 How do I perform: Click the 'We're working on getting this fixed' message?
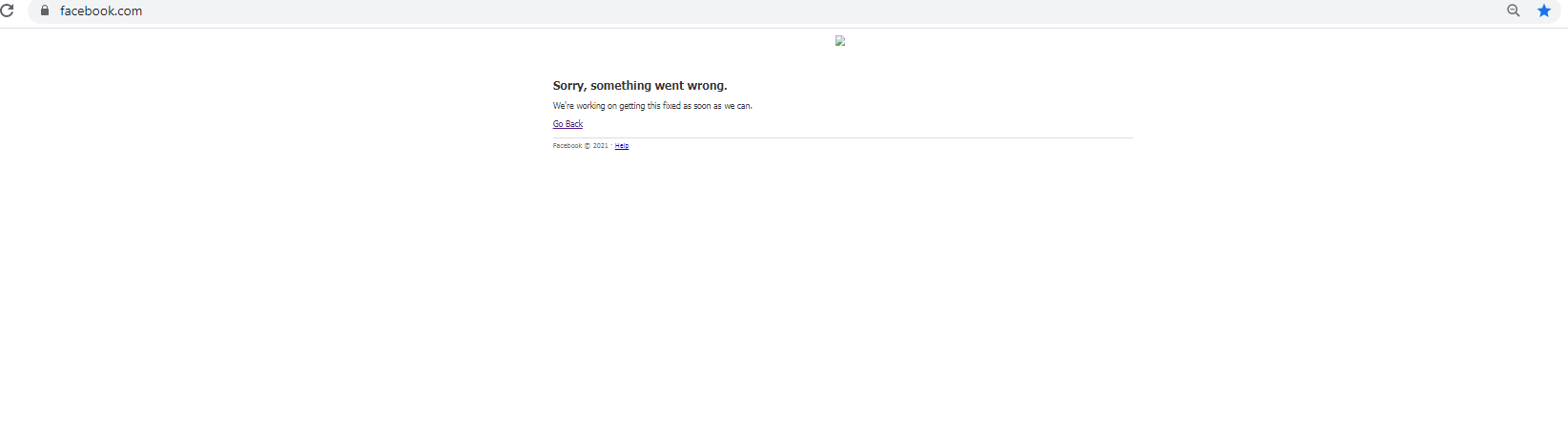(652, 106)
